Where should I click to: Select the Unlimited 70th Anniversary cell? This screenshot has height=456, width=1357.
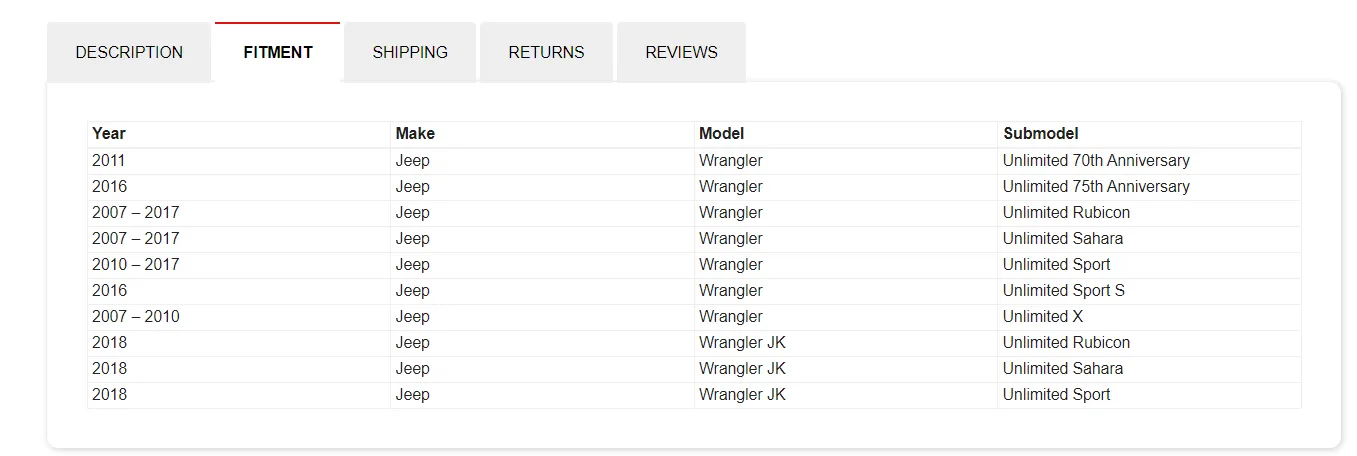[1096, 161]
